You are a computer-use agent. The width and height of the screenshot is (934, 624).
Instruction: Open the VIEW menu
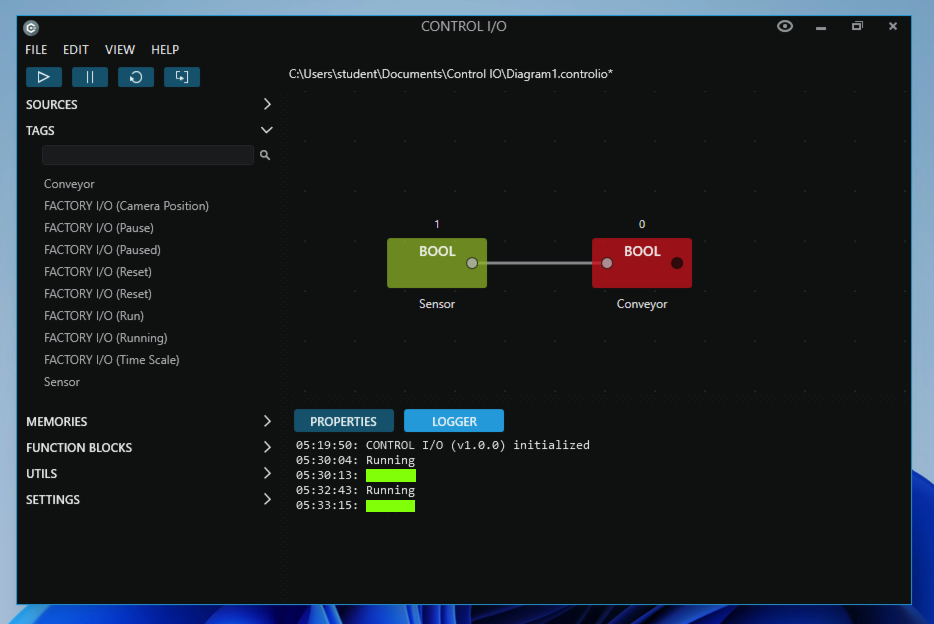tap(120, 50)
